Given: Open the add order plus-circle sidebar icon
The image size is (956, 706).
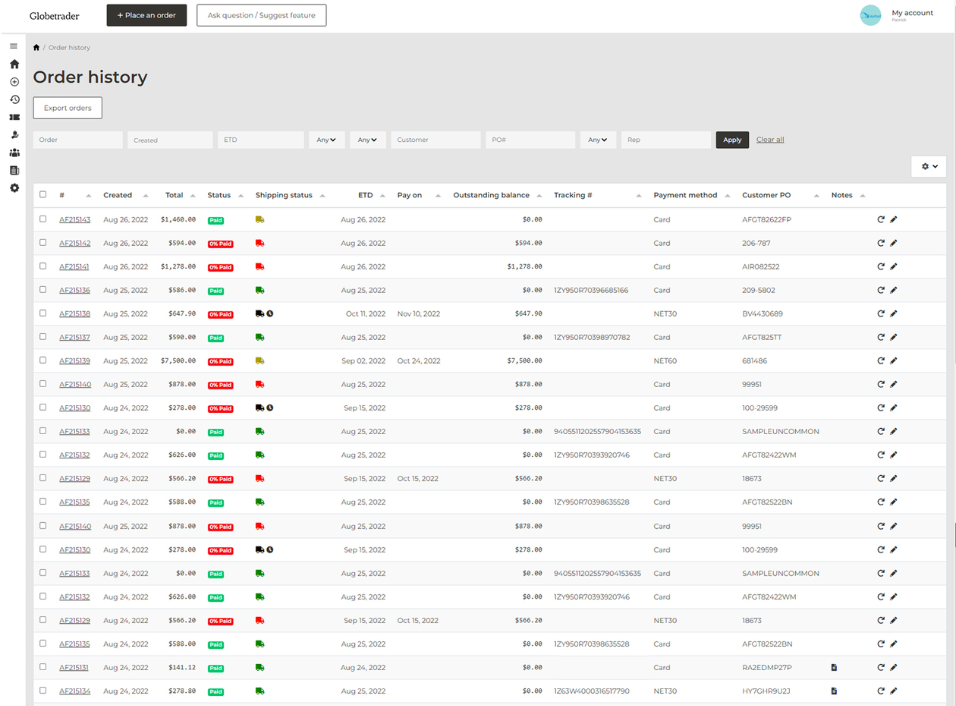Looking at the screenshot, I should click(14, 82).
